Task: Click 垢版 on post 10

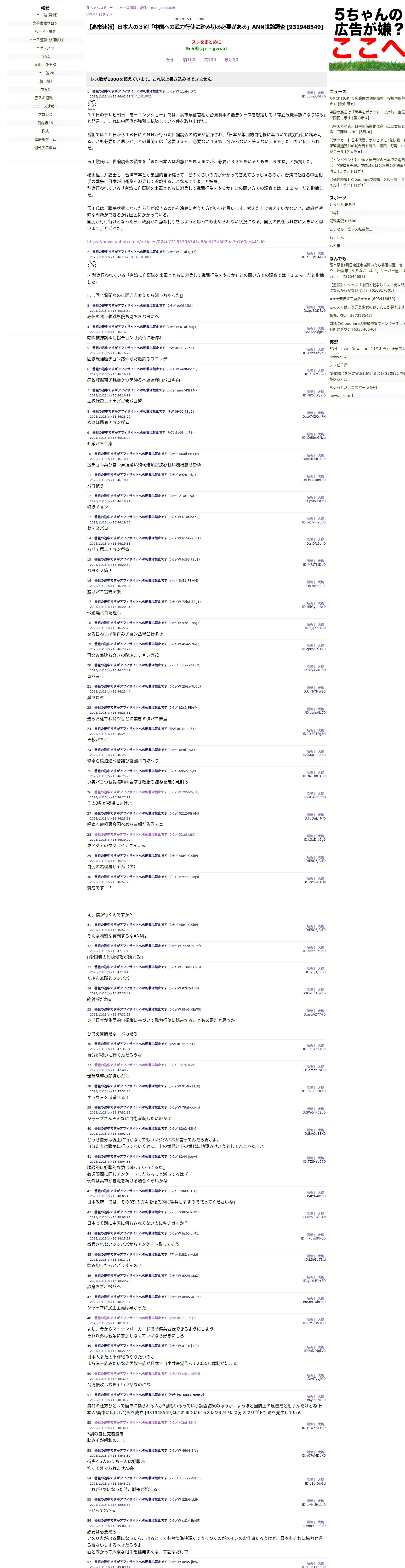Action: point(310,455)
